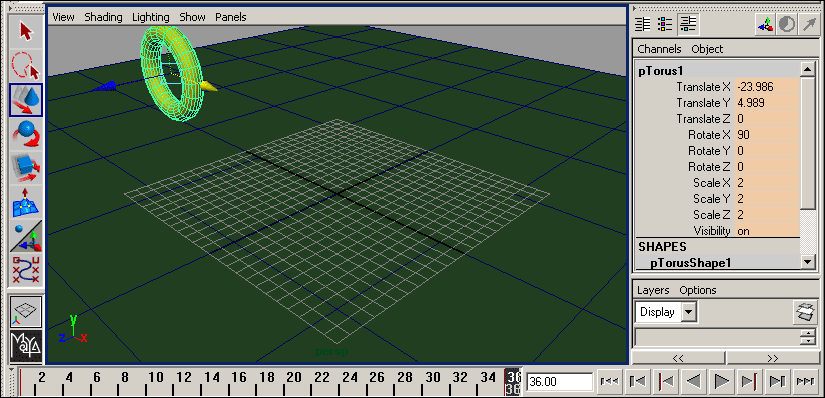This screenshot has width=825, height=398.
Task: Open the View menu in viewport
Action: [x=63, y=17]
